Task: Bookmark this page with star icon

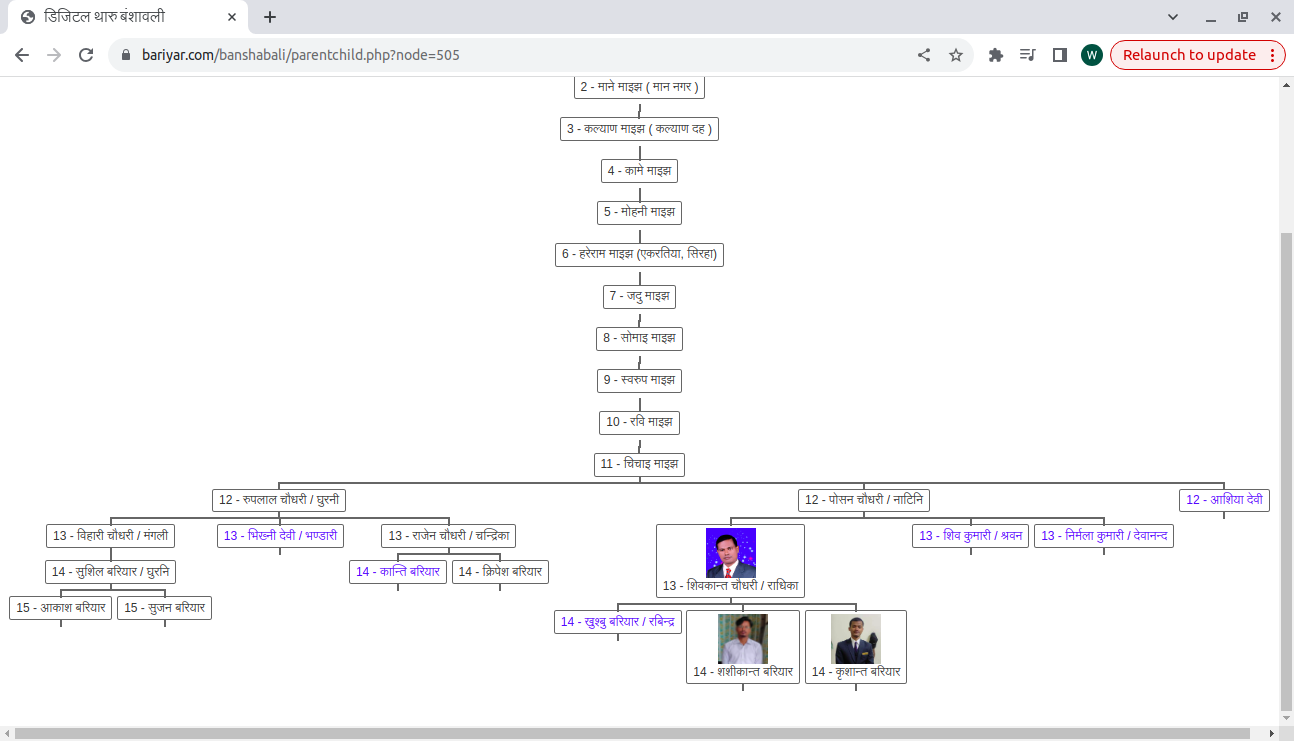Action: (956, 55)
